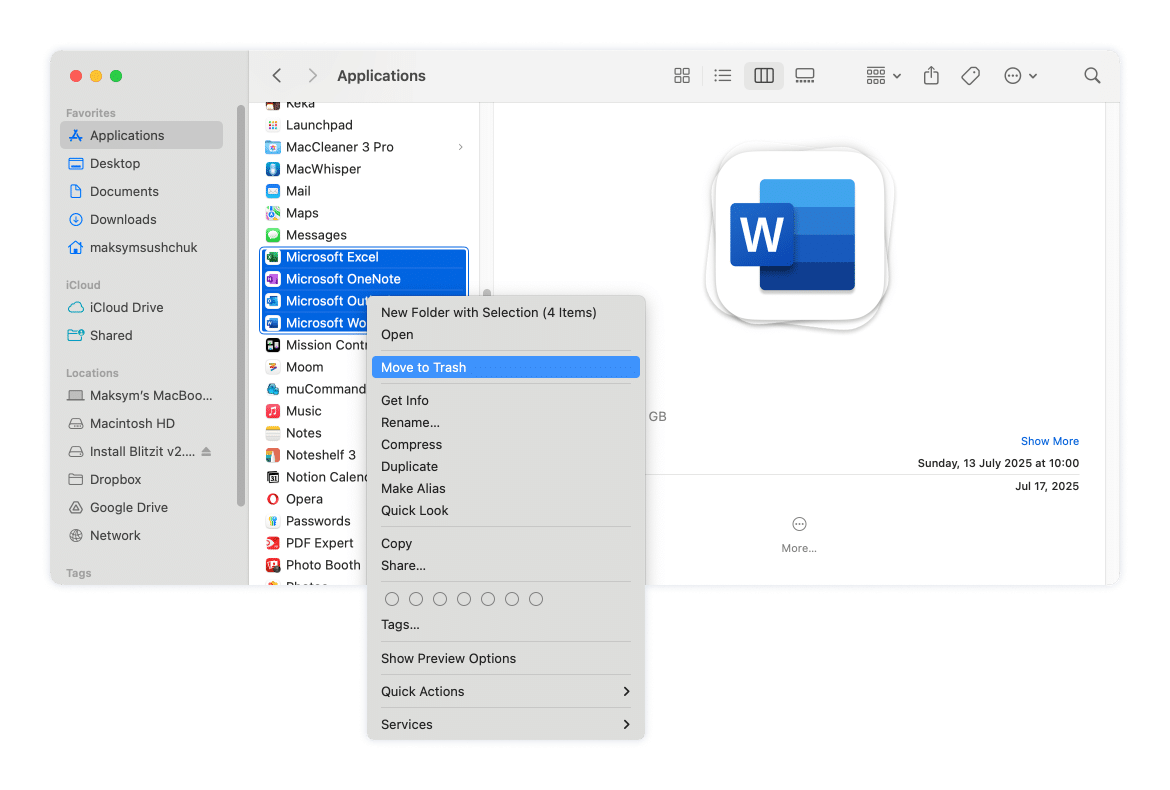Select Launchpad in the app list

[365, 125]
